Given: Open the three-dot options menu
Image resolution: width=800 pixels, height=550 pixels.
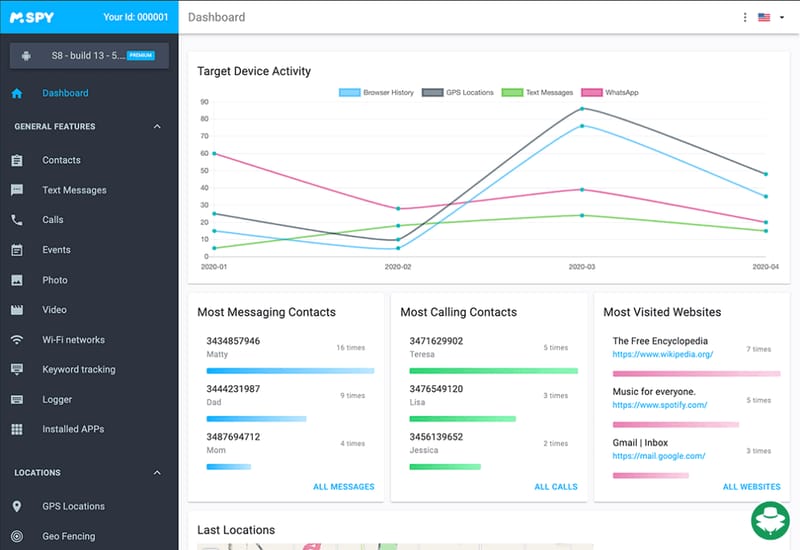Looking at the screenshot, I should [x=745, y=17].
